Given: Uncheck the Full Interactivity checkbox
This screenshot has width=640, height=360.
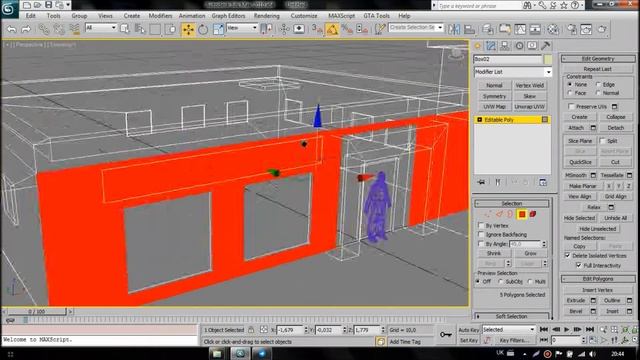Looking at the screenshot, I should (579, 265).
